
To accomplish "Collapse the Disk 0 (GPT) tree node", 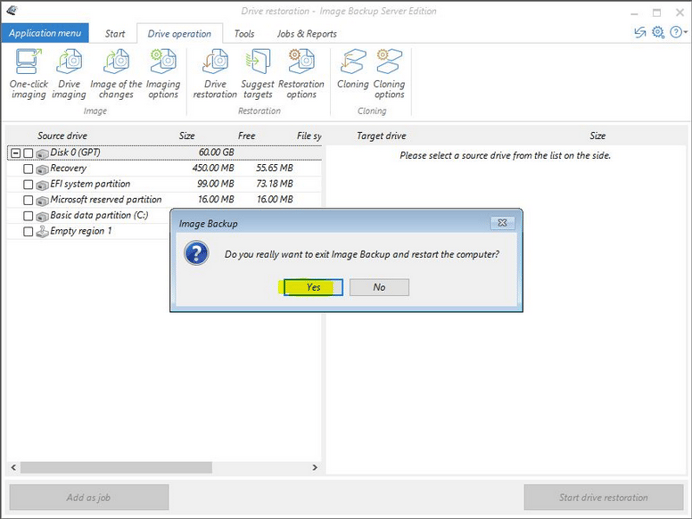I will point(16,153).
